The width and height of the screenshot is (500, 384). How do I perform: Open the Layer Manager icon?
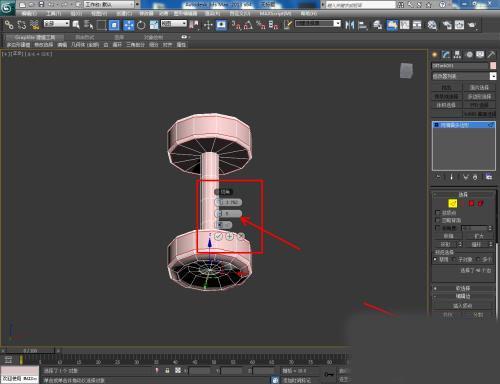(377, 25)
